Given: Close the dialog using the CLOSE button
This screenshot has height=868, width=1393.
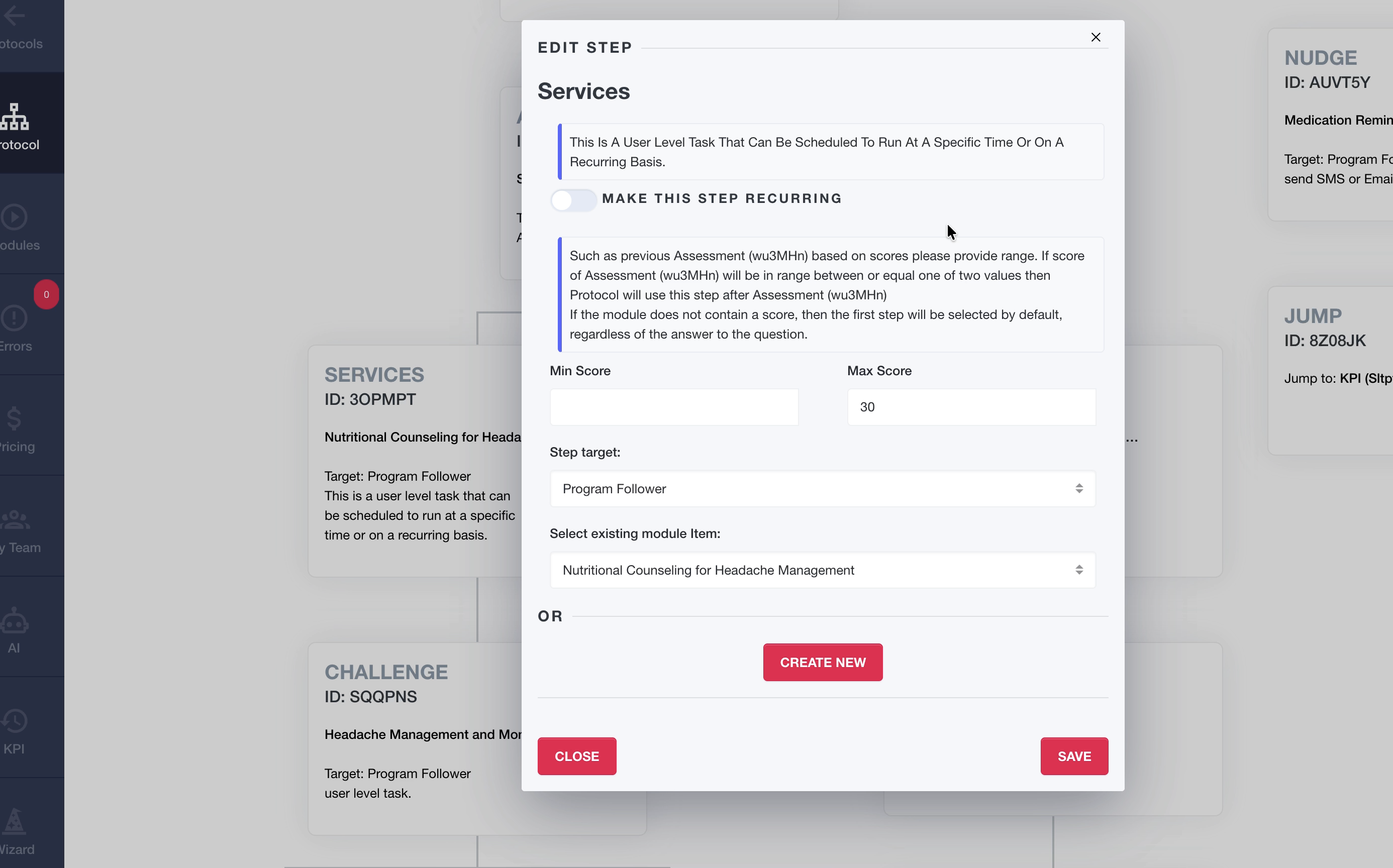Looking at the screenshot, I should [x=576, y=756].
